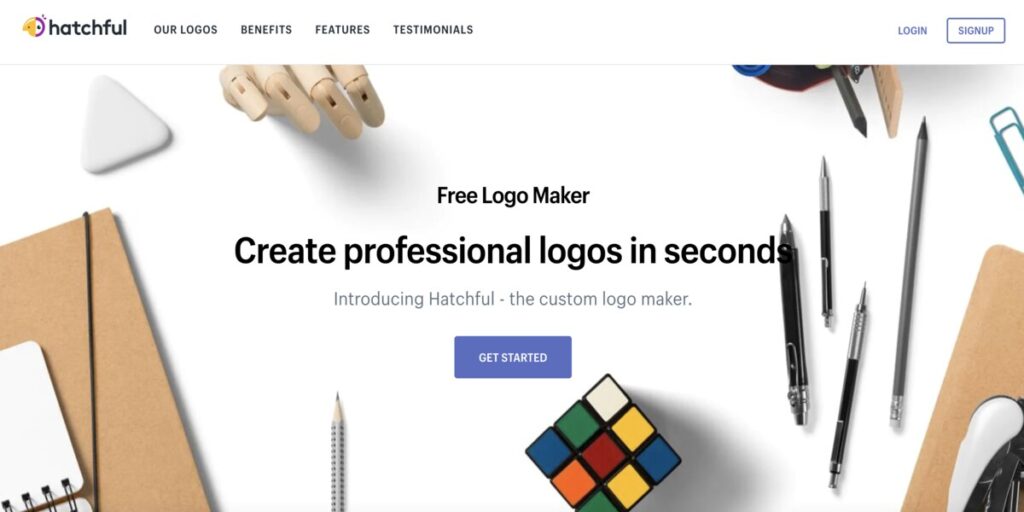Click the Introducing Hatchful subtitle text
The height and width of the screenshot is (512, 1024).
coord(513,299)
